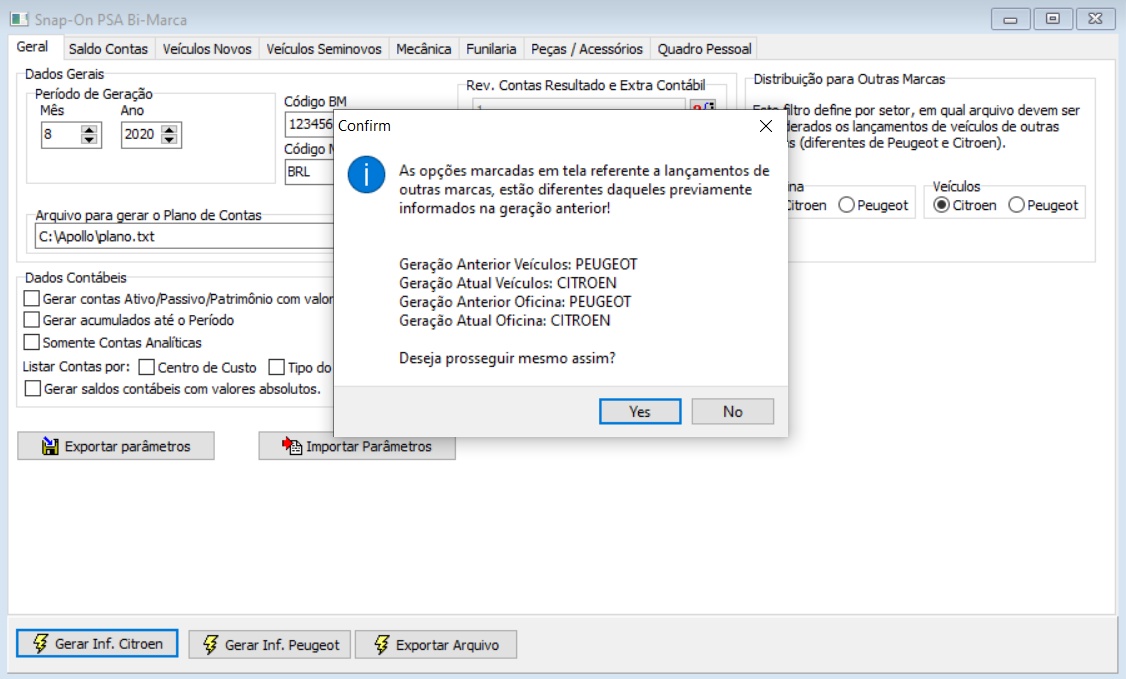Open the Mecânica tab
Image resolution: width=1126 pixels, height=679 pixels.
[x=424, y=49]
